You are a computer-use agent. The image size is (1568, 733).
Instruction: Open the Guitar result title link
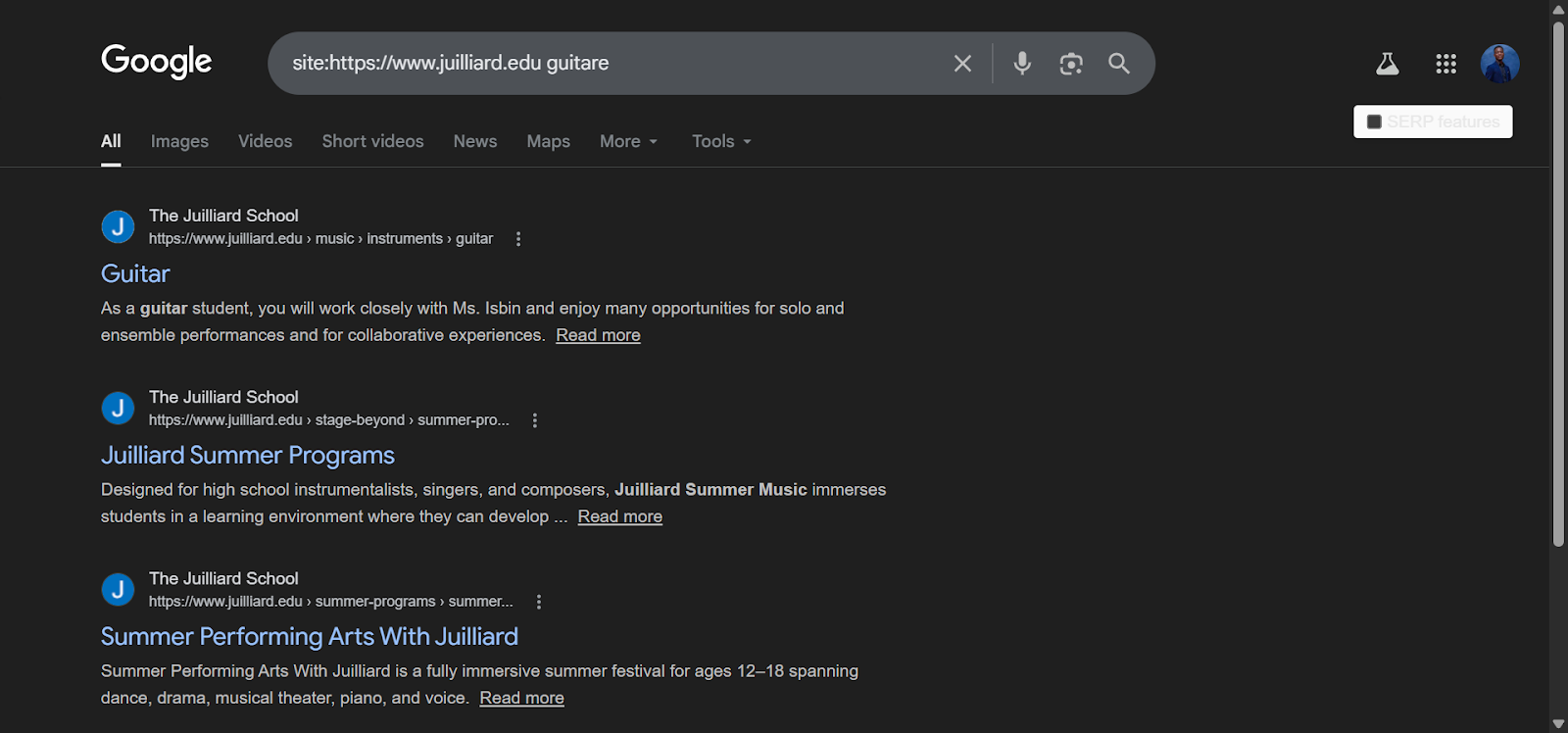(x=135, y=273)
